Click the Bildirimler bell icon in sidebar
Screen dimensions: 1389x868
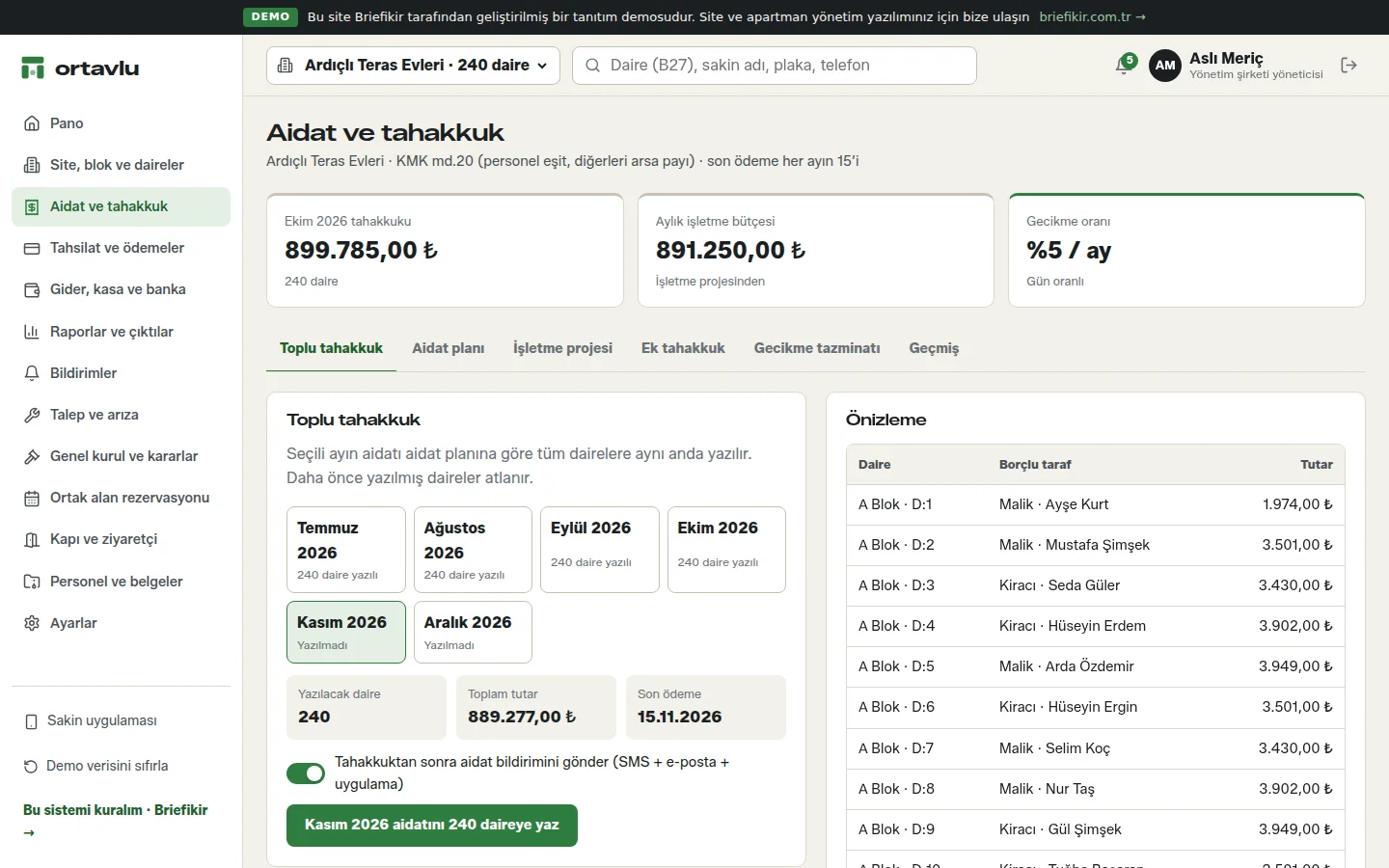click(32, 373)
